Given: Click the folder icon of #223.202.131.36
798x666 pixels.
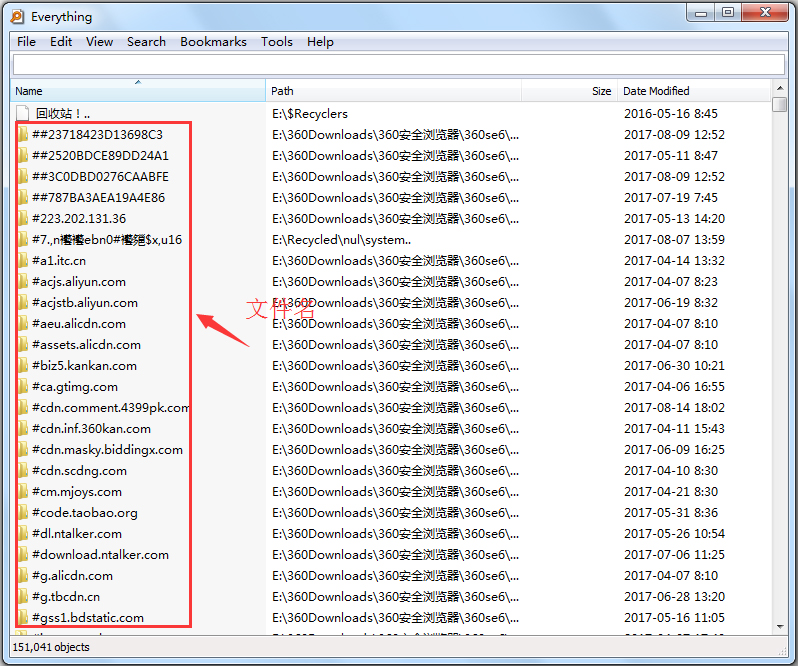Looking at the screenshot, I should (x=22, y=218).
